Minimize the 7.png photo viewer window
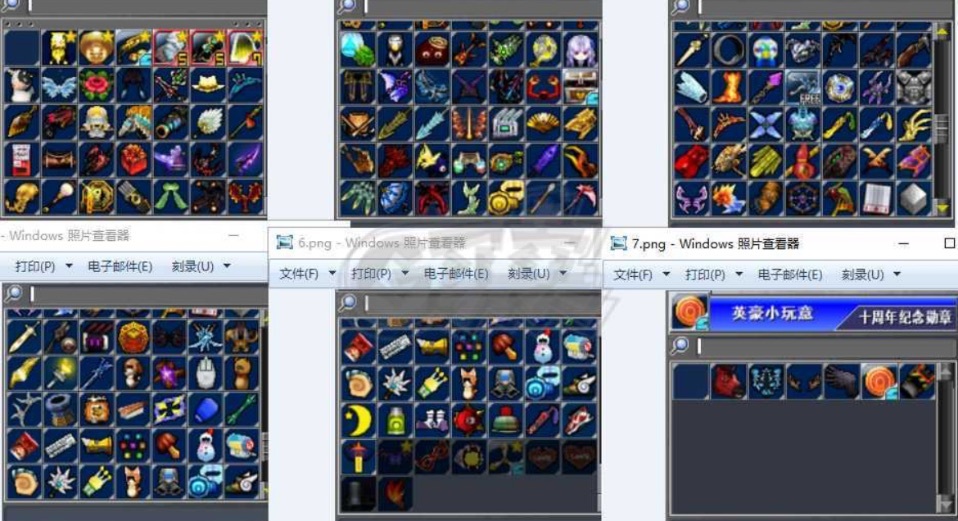Image resolution: width=958 pixels, height=521 pixels. [x=904, y=243]
